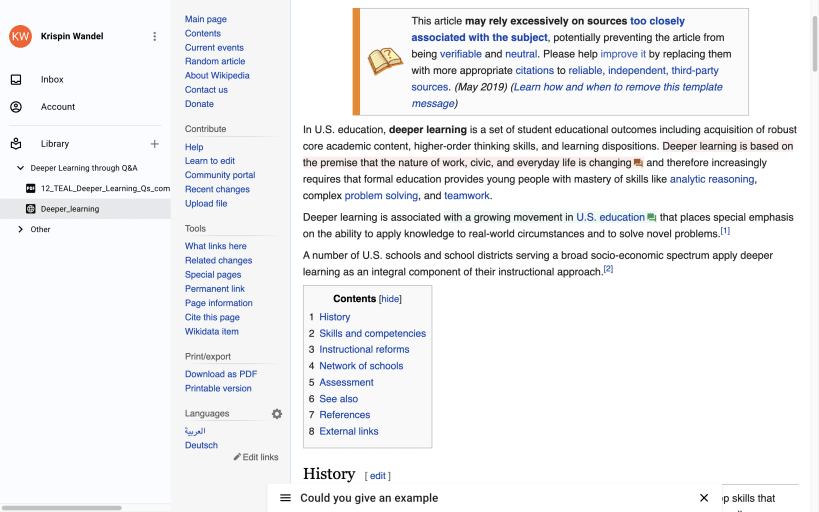Click Edit links under Languages
Screen dimensions: 819x512
260,457
